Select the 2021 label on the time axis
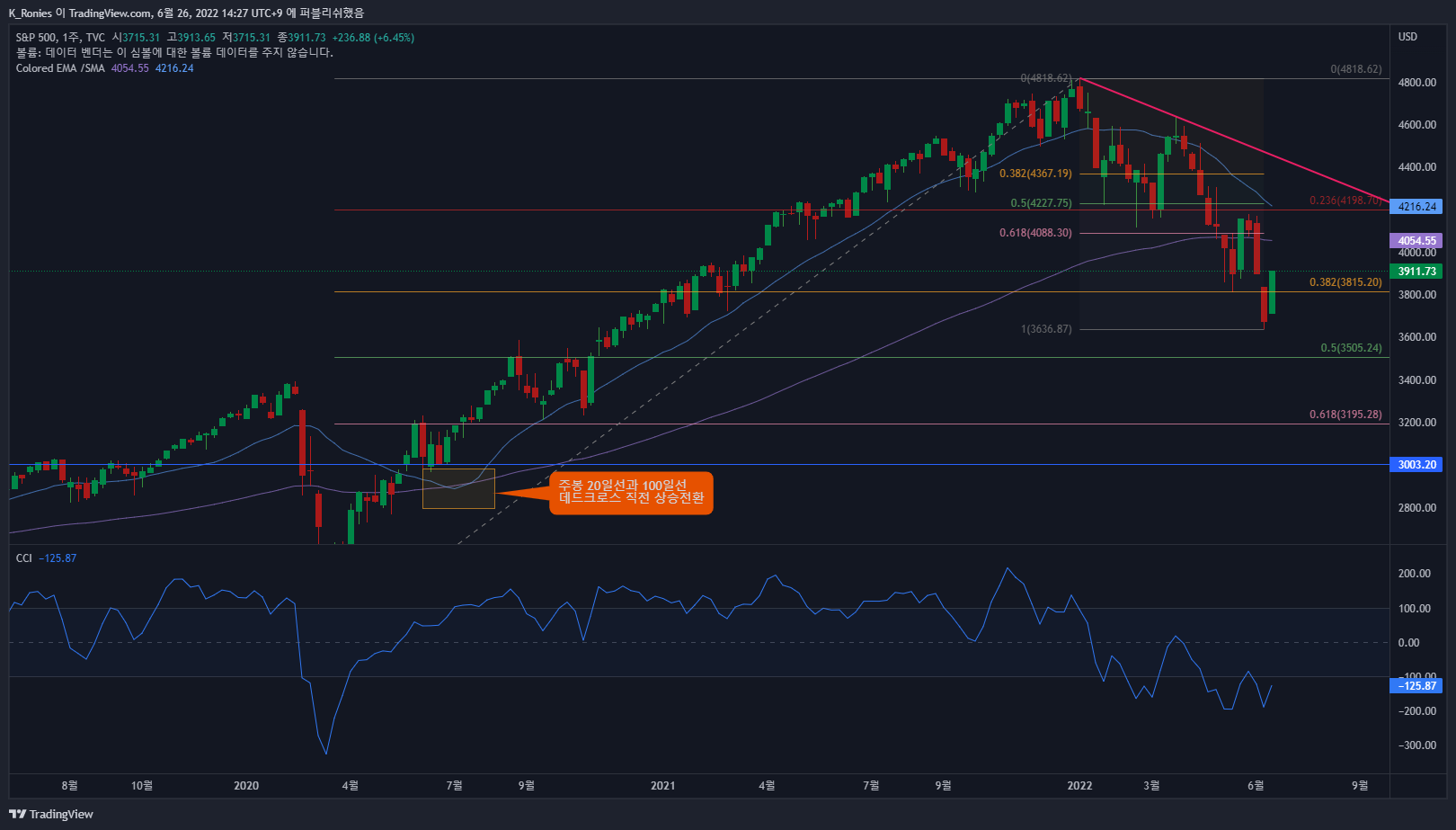 pos(663,786)
